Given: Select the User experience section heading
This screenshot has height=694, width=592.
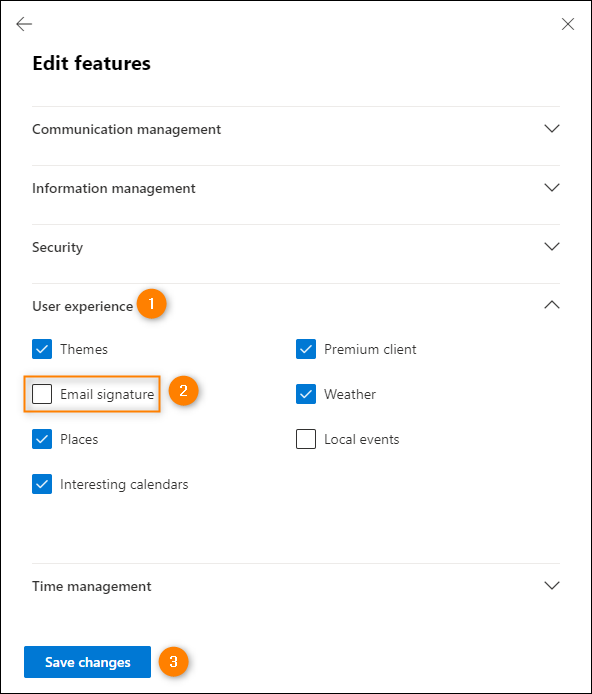Looking at the screenshot, I should click(x=82, y=306).
